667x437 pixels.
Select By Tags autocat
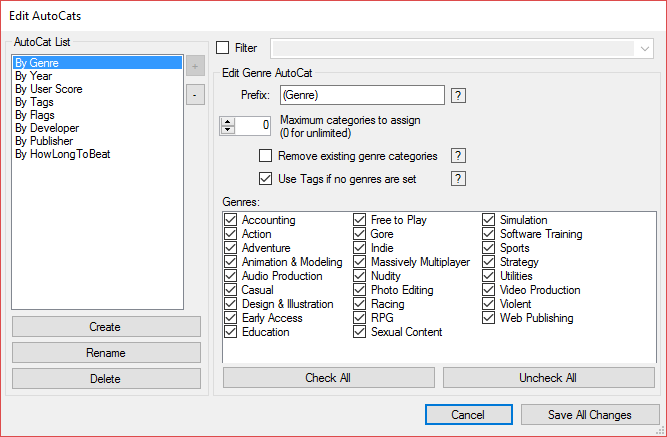pos(97,102)
